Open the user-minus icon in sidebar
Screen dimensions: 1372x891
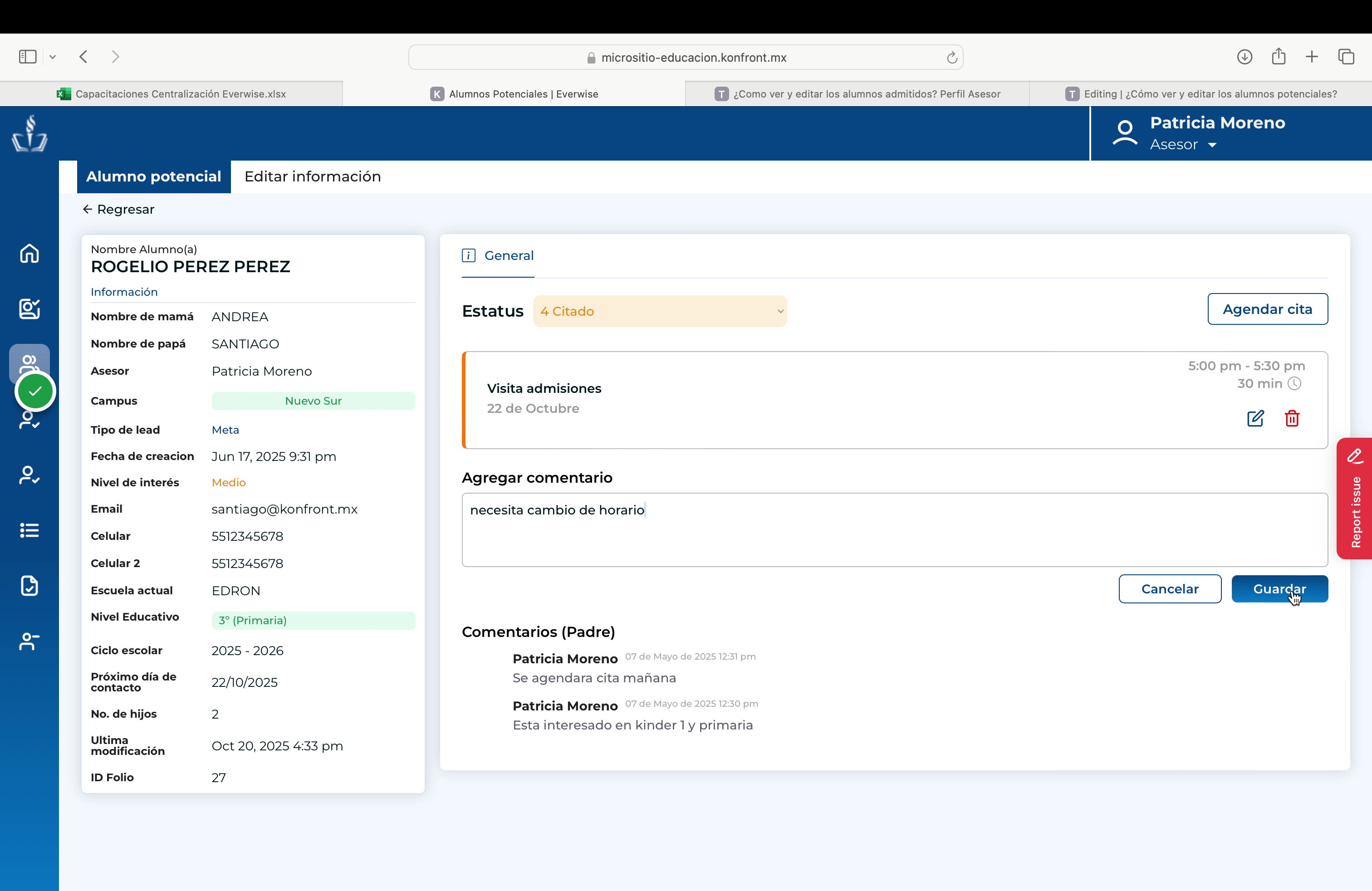[29, 641]
